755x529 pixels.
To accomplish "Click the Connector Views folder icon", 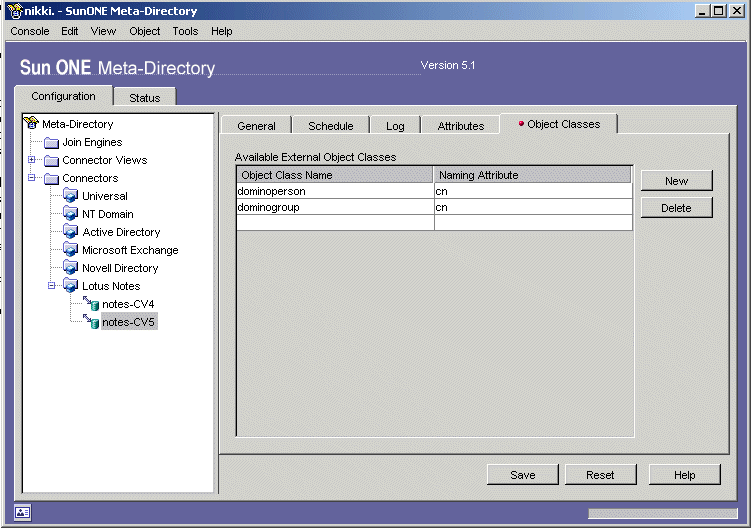I will pyautogui.click(x=52, y=161).
